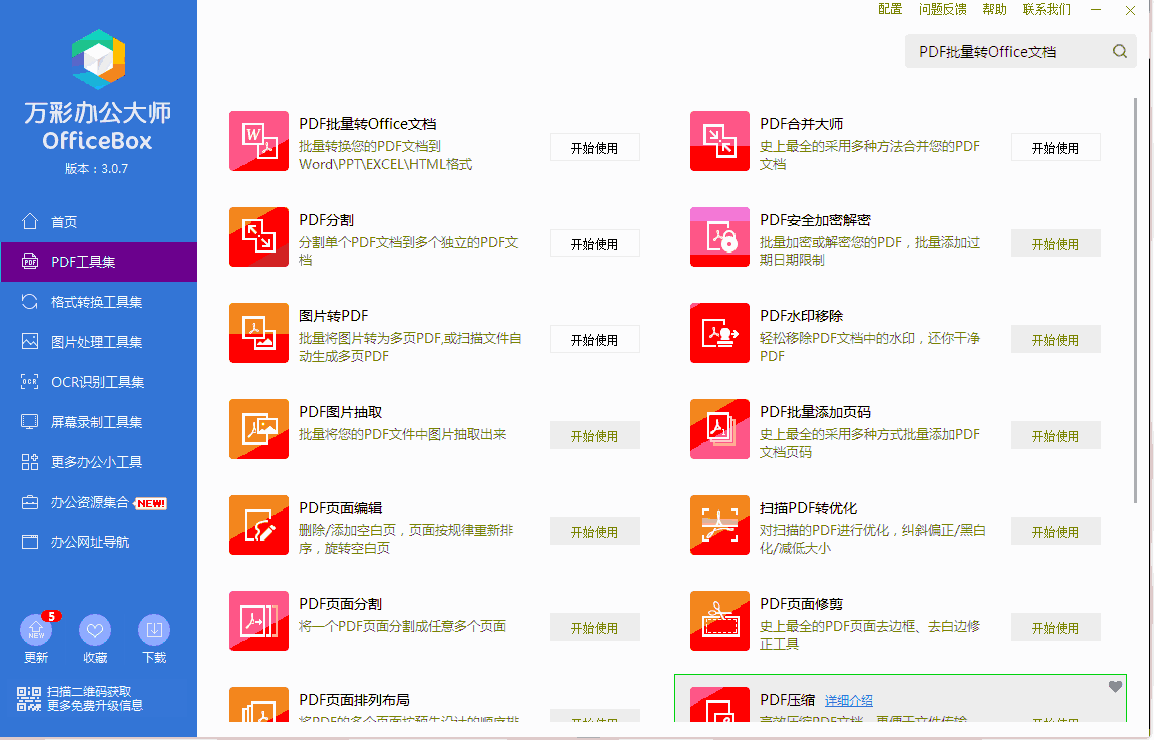Click the PDF压缩 title text

pos(787,700)
